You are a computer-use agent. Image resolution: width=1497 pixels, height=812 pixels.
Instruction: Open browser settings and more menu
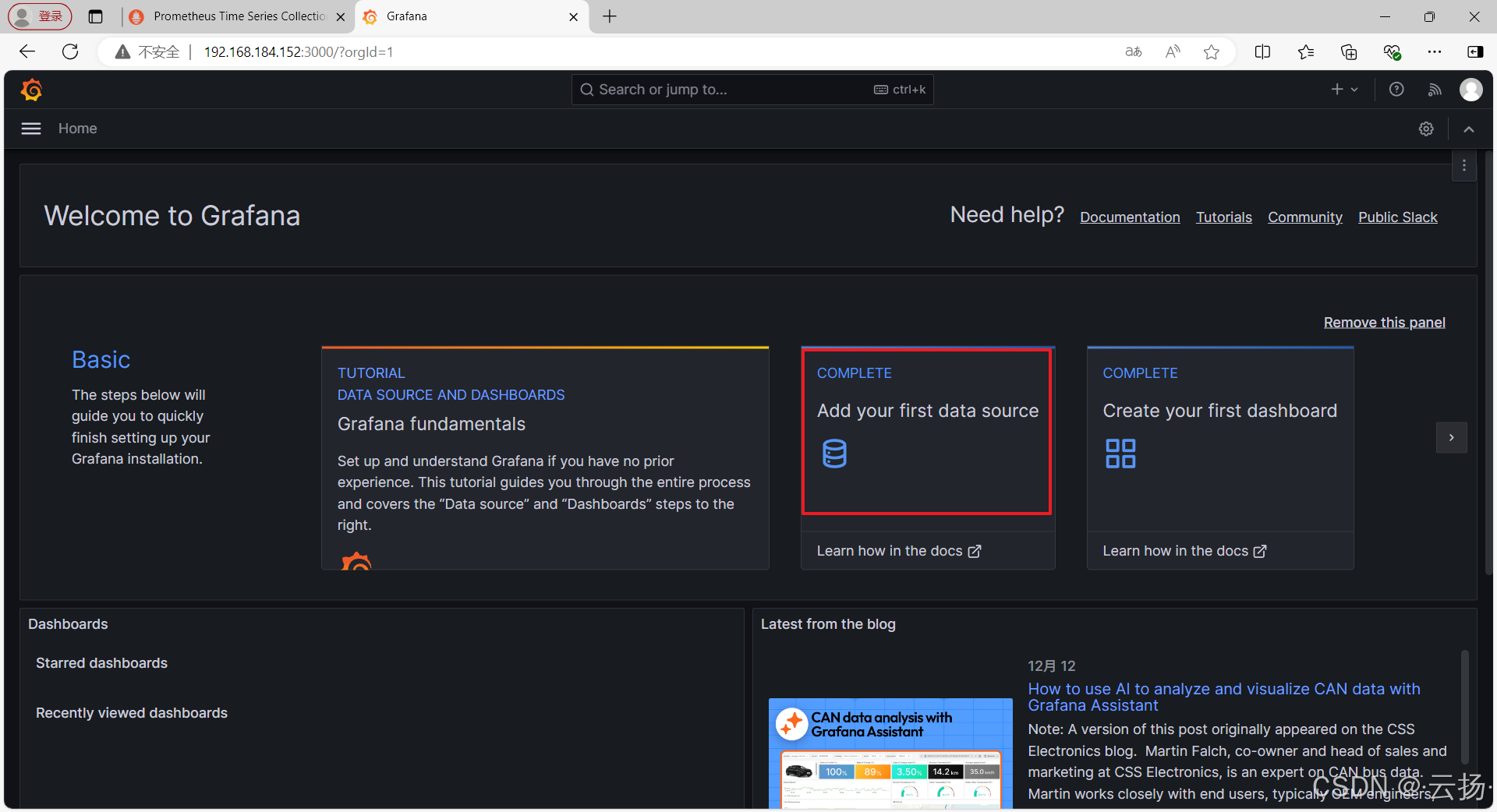pos(1435,52)
